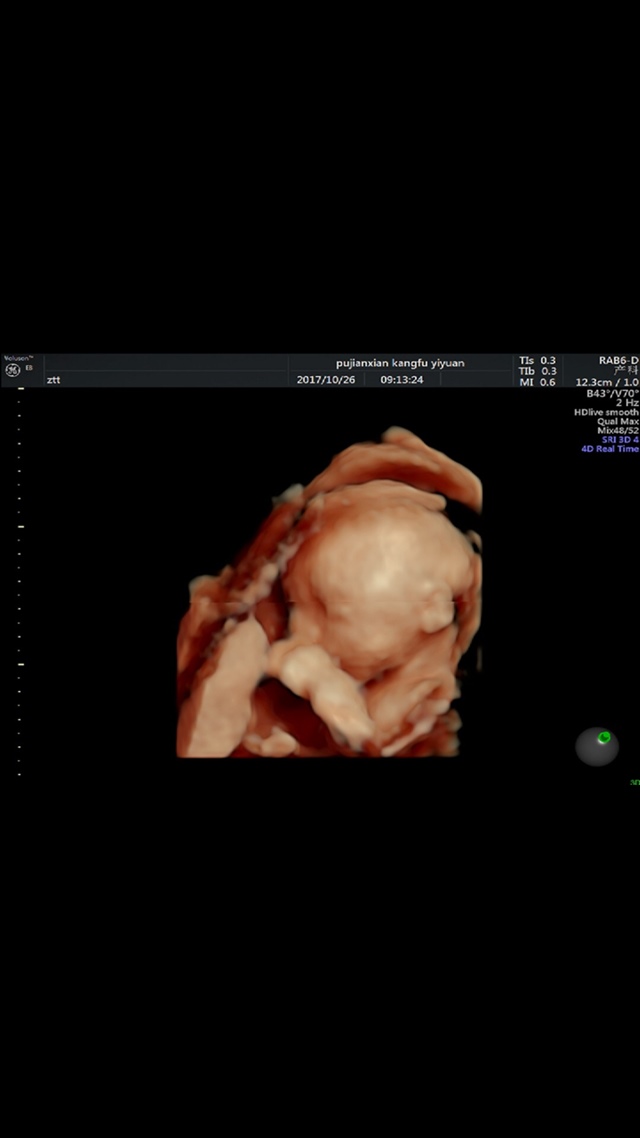This screenshot has height=1138, width=640.
Task: Click the green light-source dot on the sphere
Action: 604,737
